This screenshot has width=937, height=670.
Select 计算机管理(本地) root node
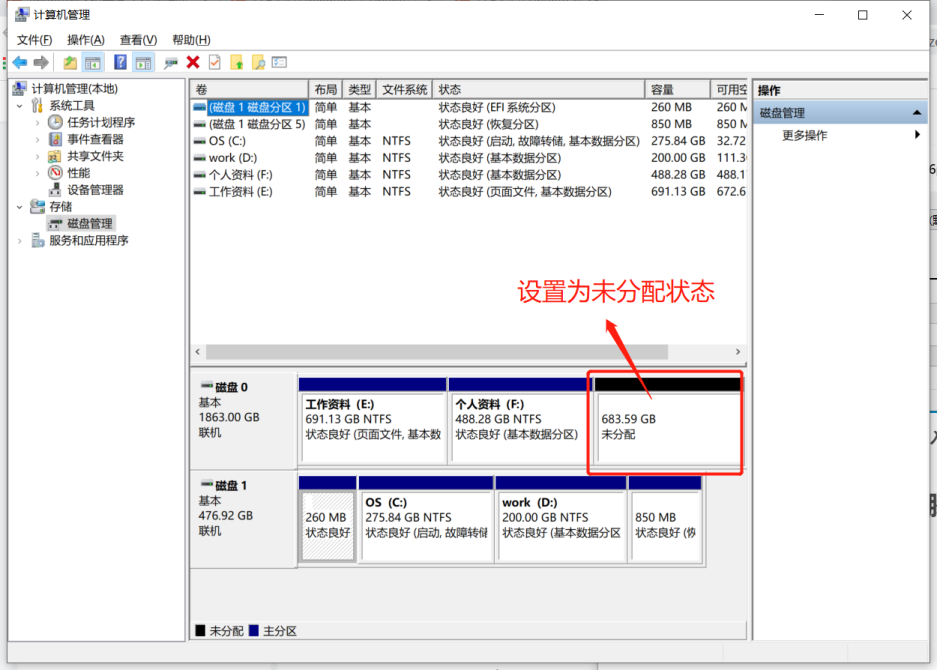[x=75, y=88]
